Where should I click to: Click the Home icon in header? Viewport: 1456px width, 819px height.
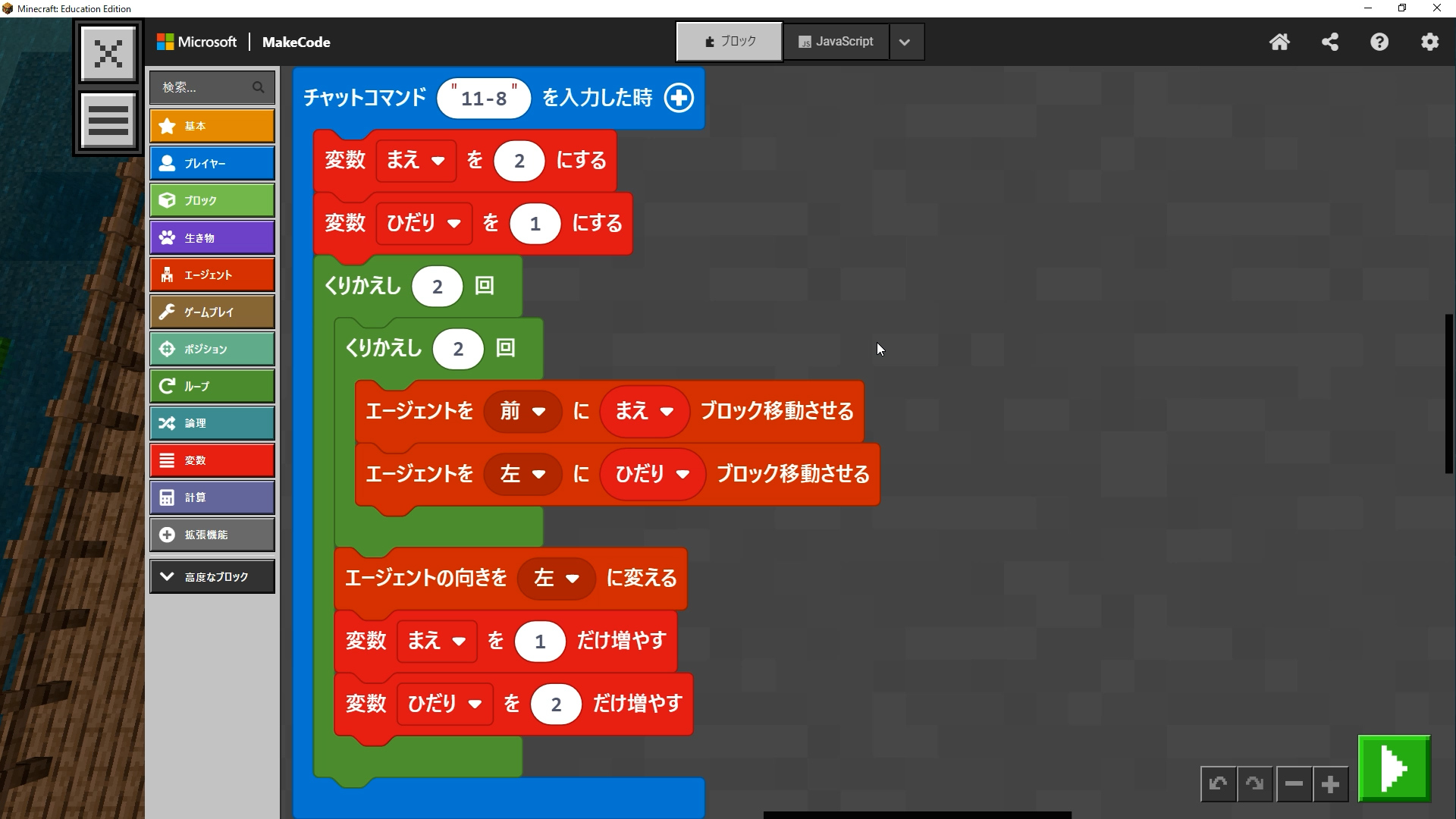pyautogui.click(x=1279, y=42)
